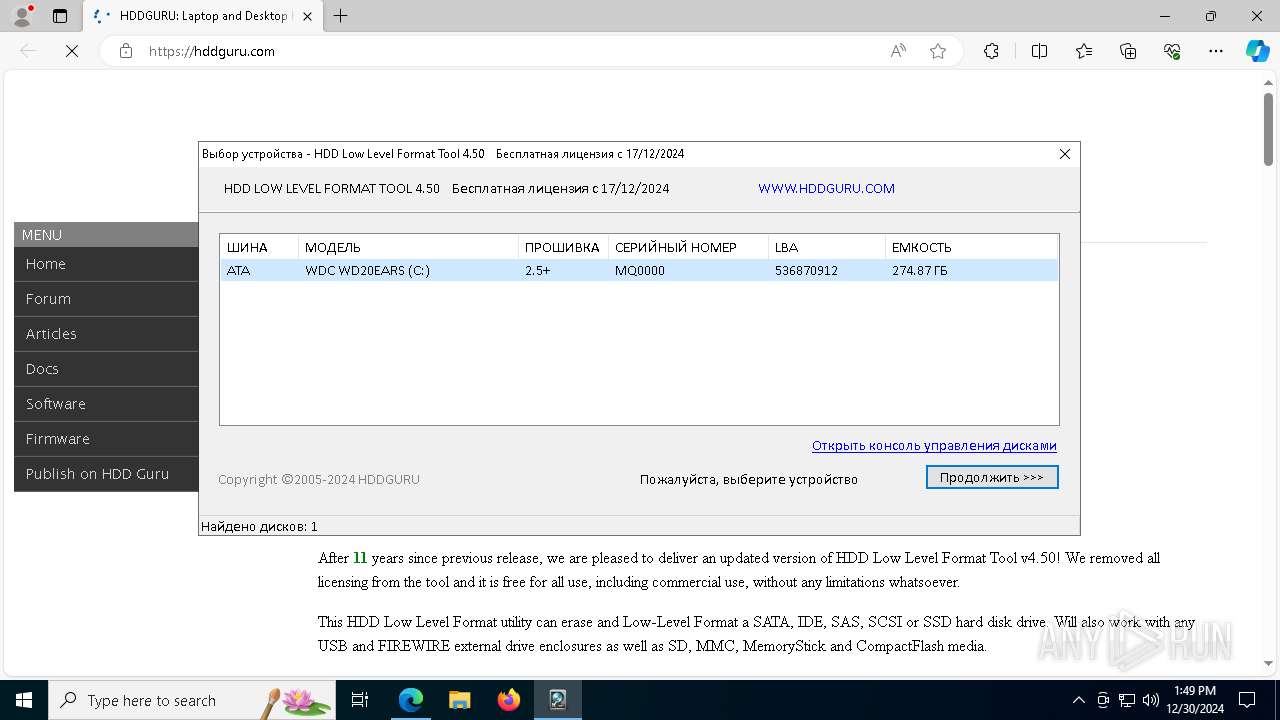Viewport: 1280px width, 720px height.
Task: Stop loading the page
Action: [72, 51]
